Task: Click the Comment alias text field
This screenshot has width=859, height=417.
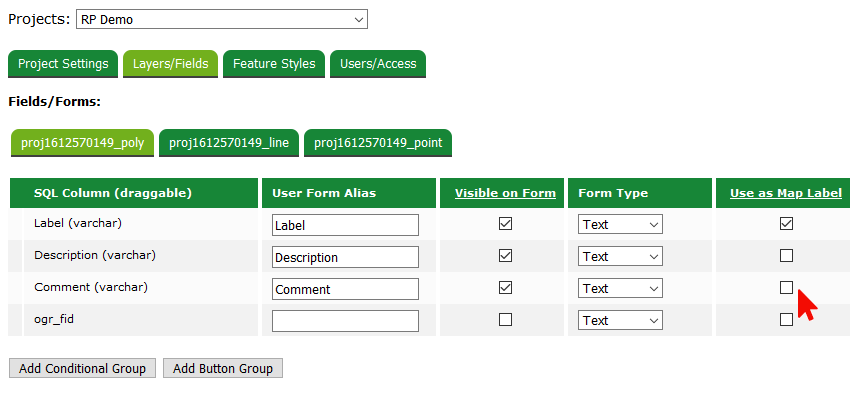Action: pos(345,289)
